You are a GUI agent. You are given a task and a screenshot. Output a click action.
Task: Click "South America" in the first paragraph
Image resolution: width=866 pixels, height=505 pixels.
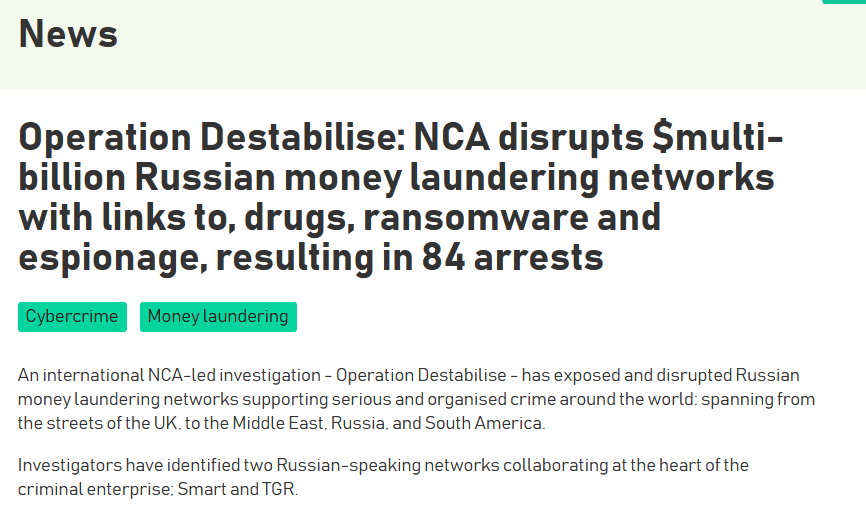pyautogui.click(x=484, y=423)
